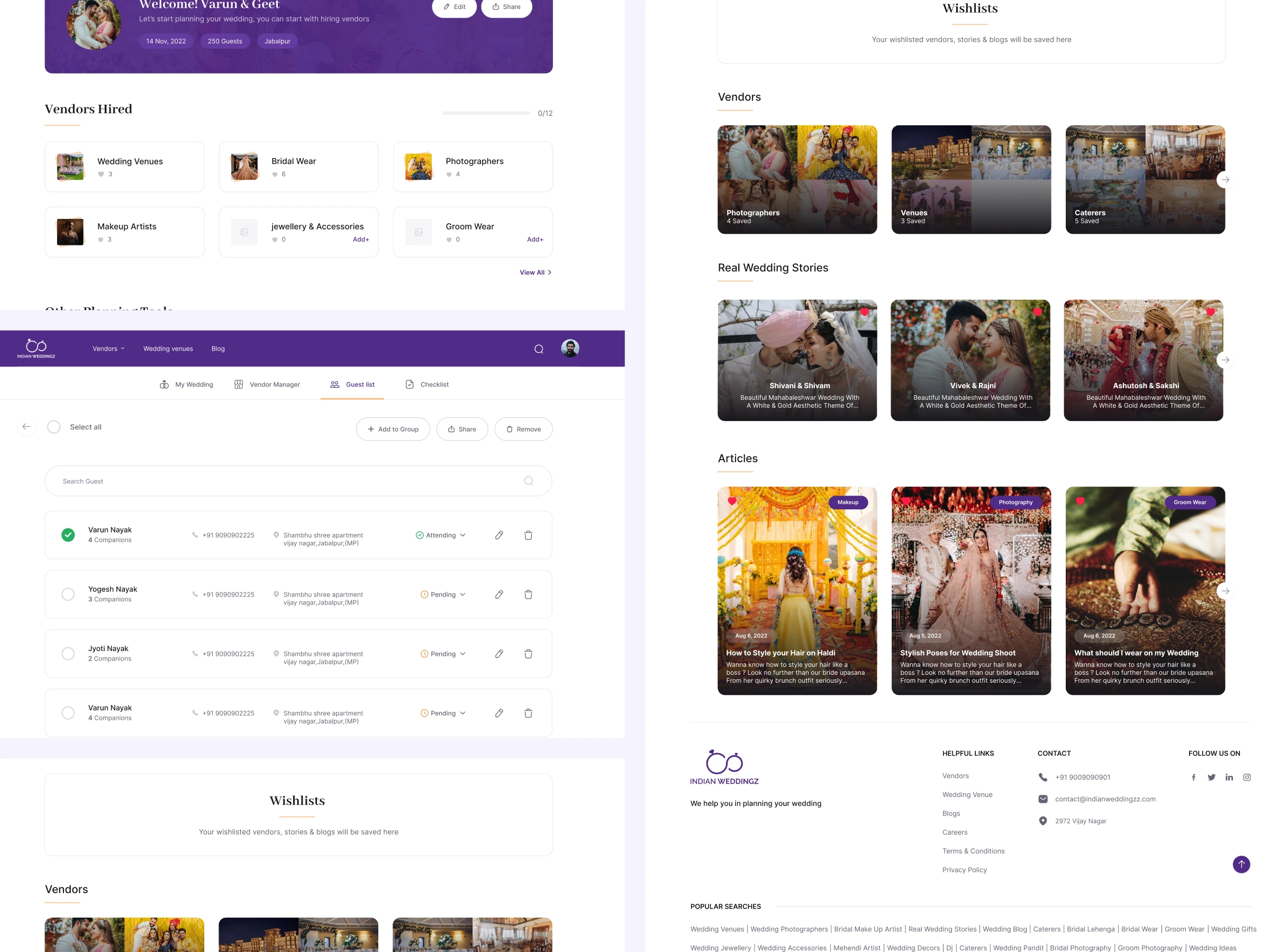
Task: Check the Select all checkbox
Action: click(53, 426)
